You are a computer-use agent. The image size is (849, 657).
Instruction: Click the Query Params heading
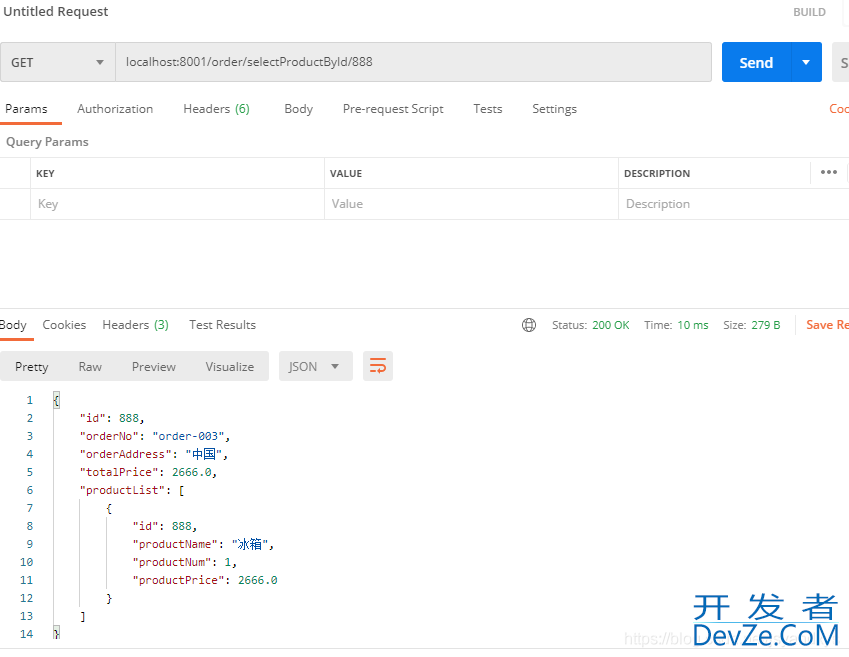click(x=47, y=142)
